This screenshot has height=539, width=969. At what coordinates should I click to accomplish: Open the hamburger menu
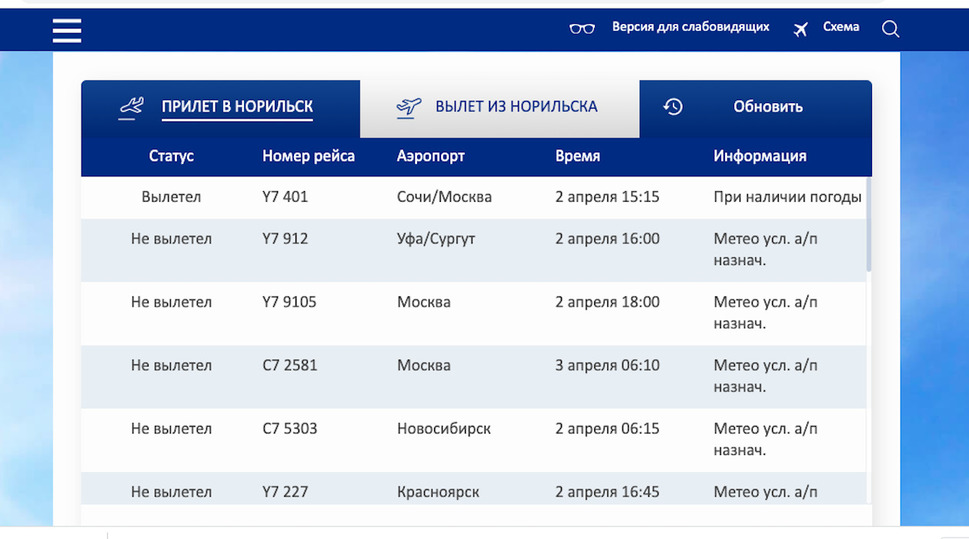coord(67,30)
